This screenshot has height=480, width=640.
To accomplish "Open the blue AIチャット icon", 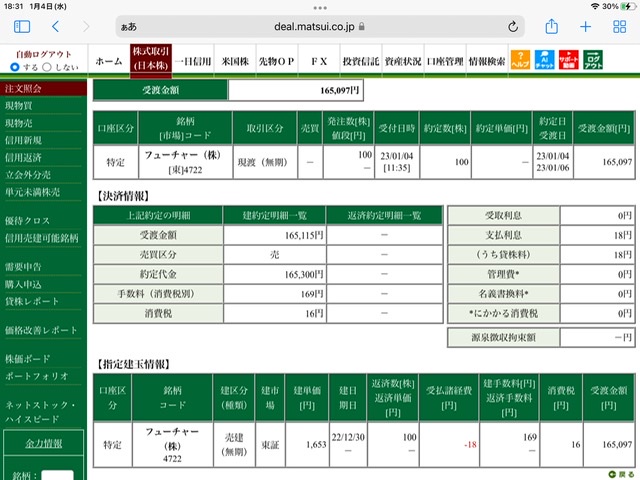I will tap(544, 60).
